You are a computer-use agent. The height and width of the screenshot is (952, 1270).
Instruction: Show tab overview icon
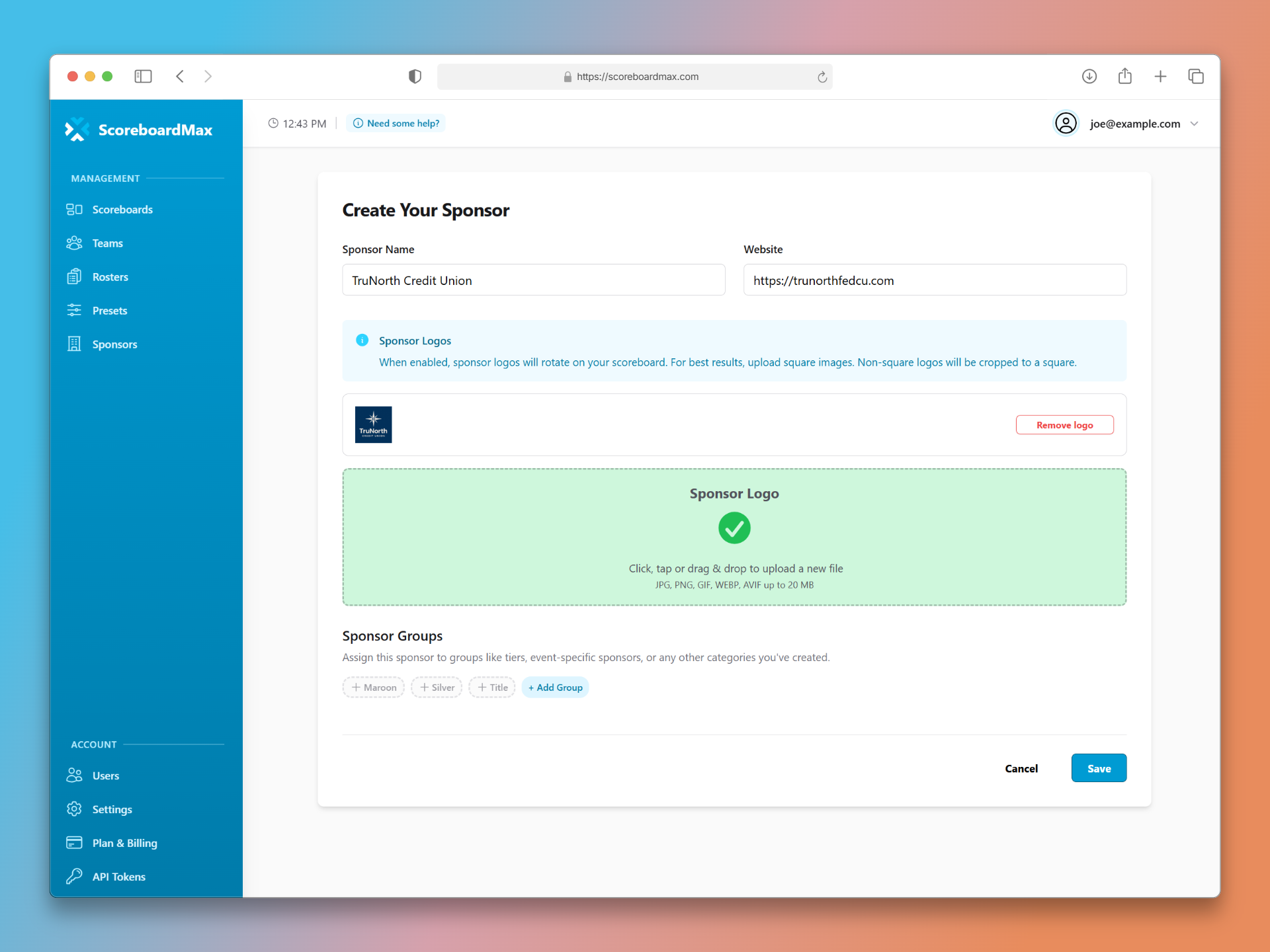coord(1196,77)
